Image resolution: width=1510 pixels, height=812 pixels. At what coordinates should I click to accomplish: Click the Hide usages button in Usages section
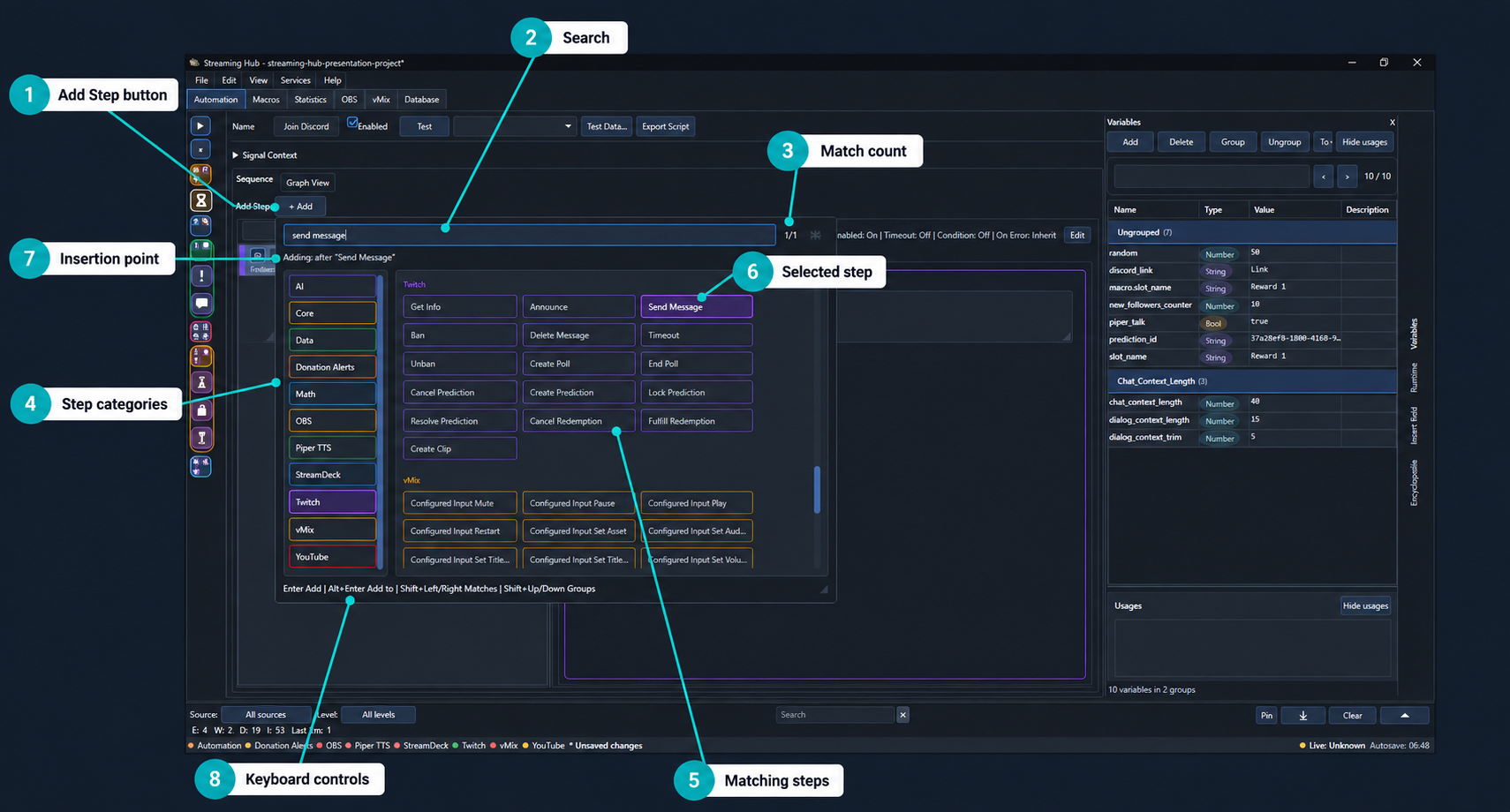coord(1365,605)
